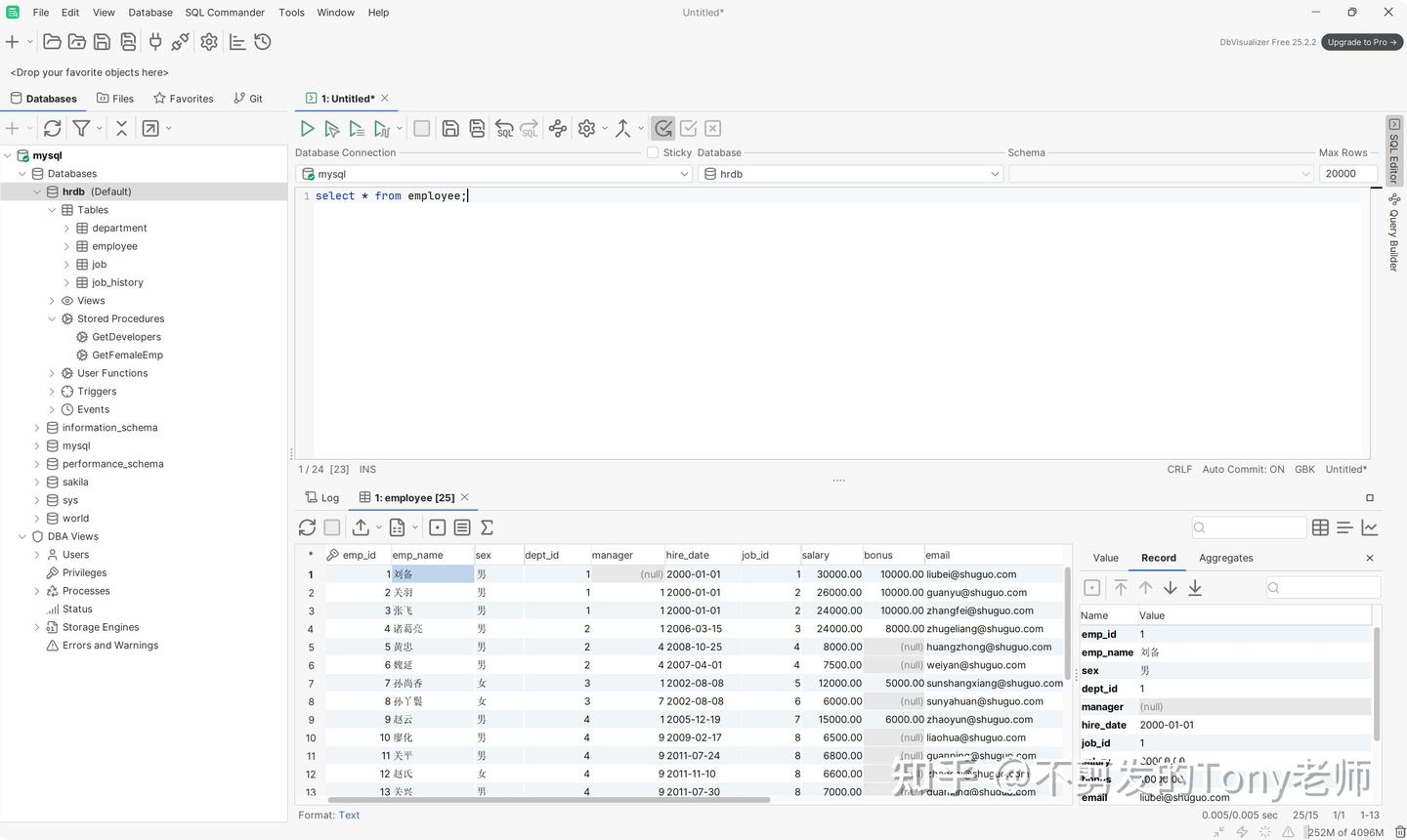1407x840 pixels.
Task: Expand the employee table node
Action: point(66,246)
